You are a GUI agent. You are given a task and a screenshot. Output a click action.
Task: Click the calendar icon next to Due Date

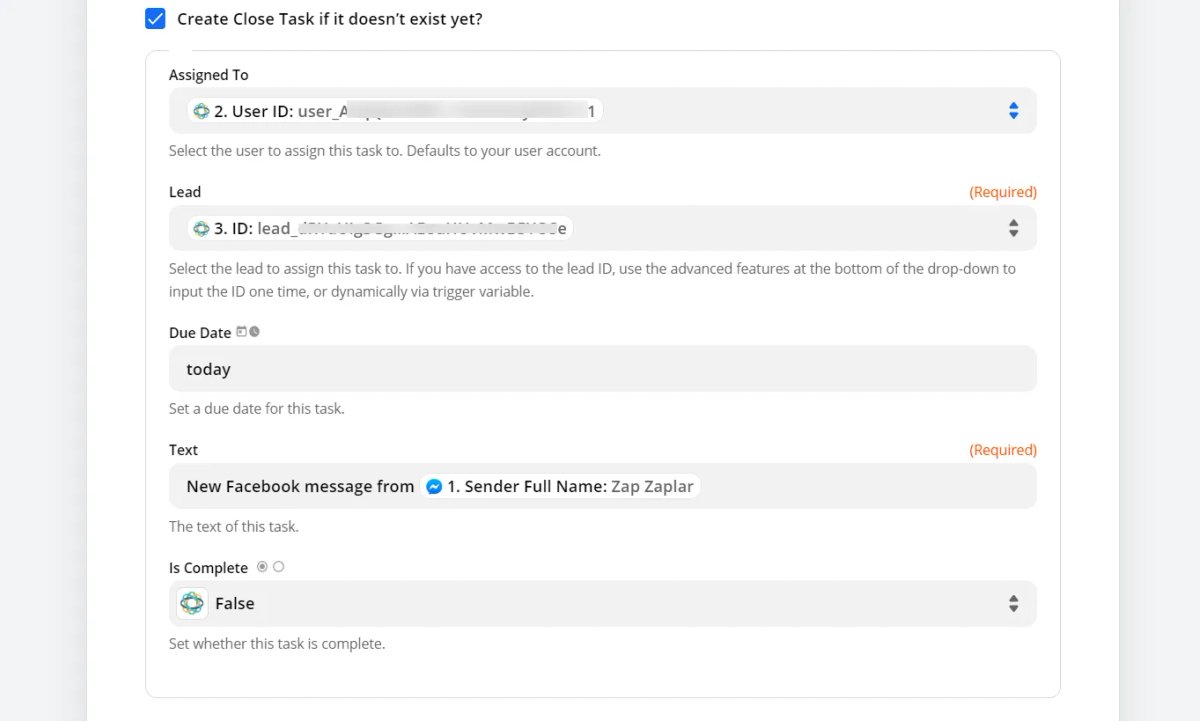(x=241, y=332)
